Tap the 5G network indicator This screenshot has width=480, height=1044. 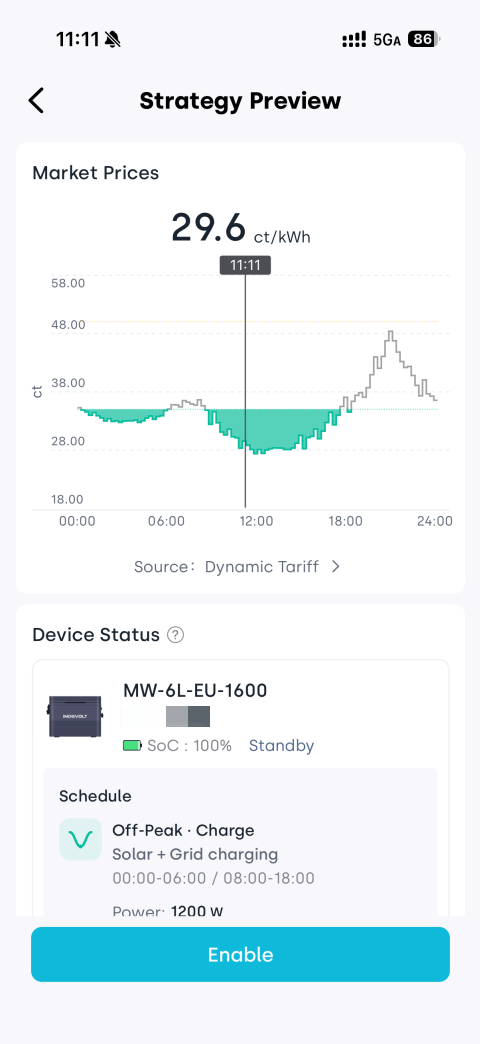[x=387, y=40]
